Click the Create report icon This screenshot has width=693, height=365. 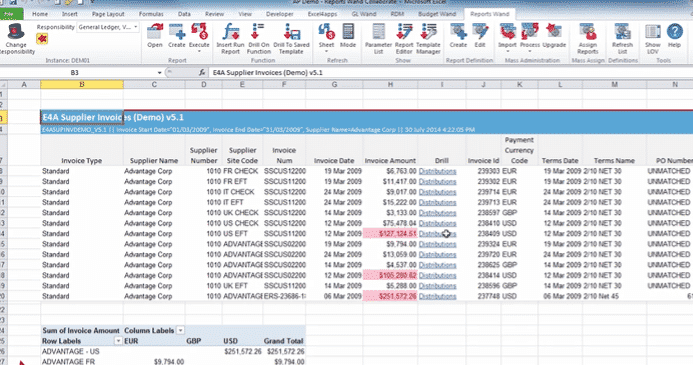pyautogui.click(x=177, y=32)
